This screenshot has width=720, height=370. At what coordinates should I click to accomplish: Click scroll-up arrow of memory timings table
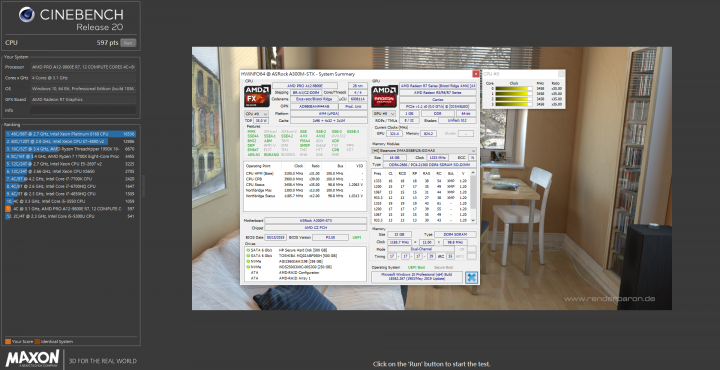coord(474,172)
